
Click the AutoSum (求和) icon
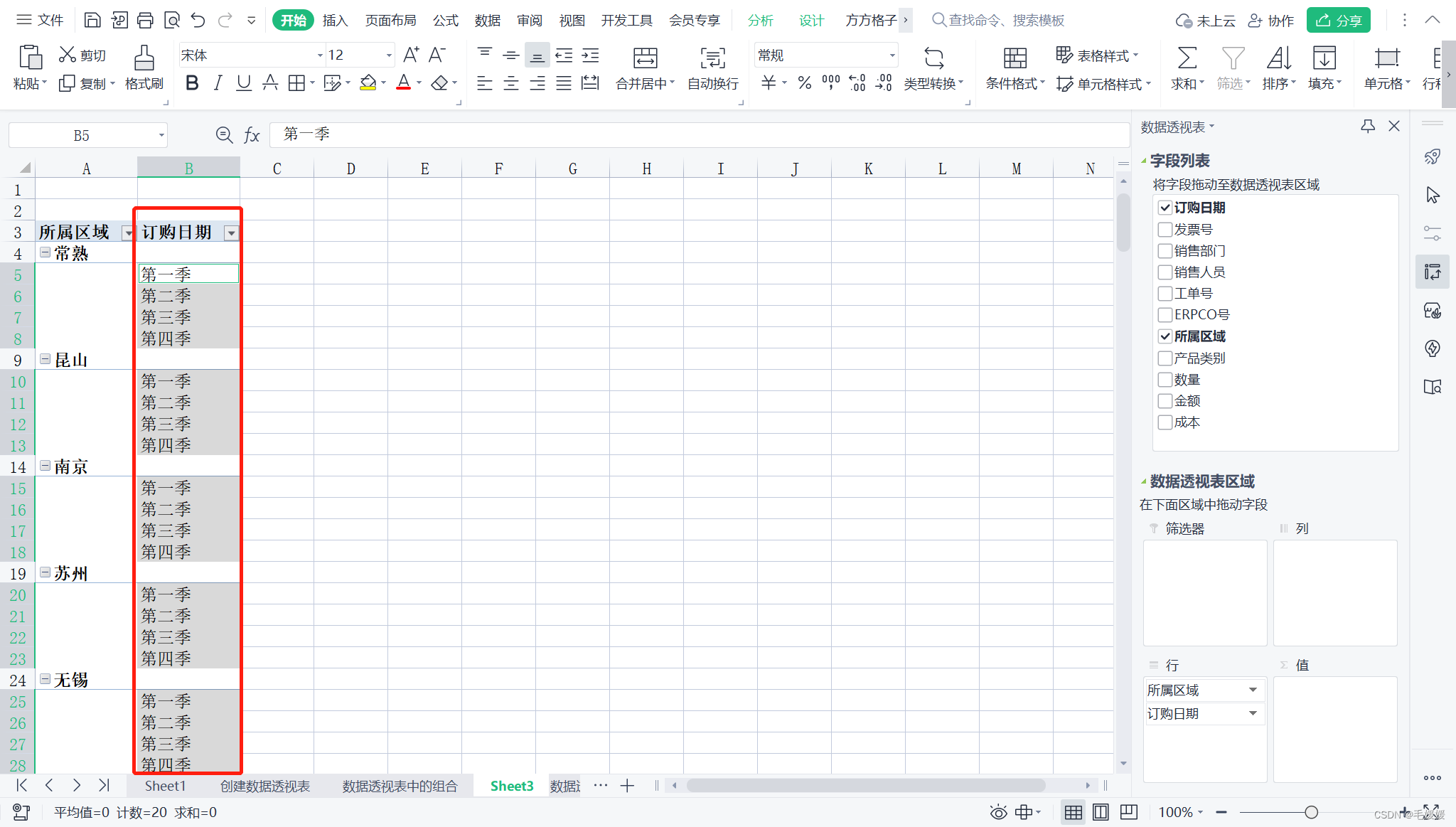pos(1187,58)
